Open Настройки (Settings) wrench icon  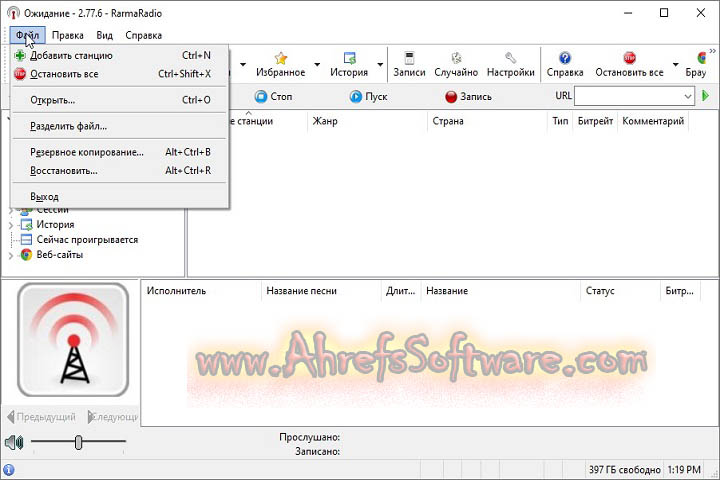click(510, 58)
